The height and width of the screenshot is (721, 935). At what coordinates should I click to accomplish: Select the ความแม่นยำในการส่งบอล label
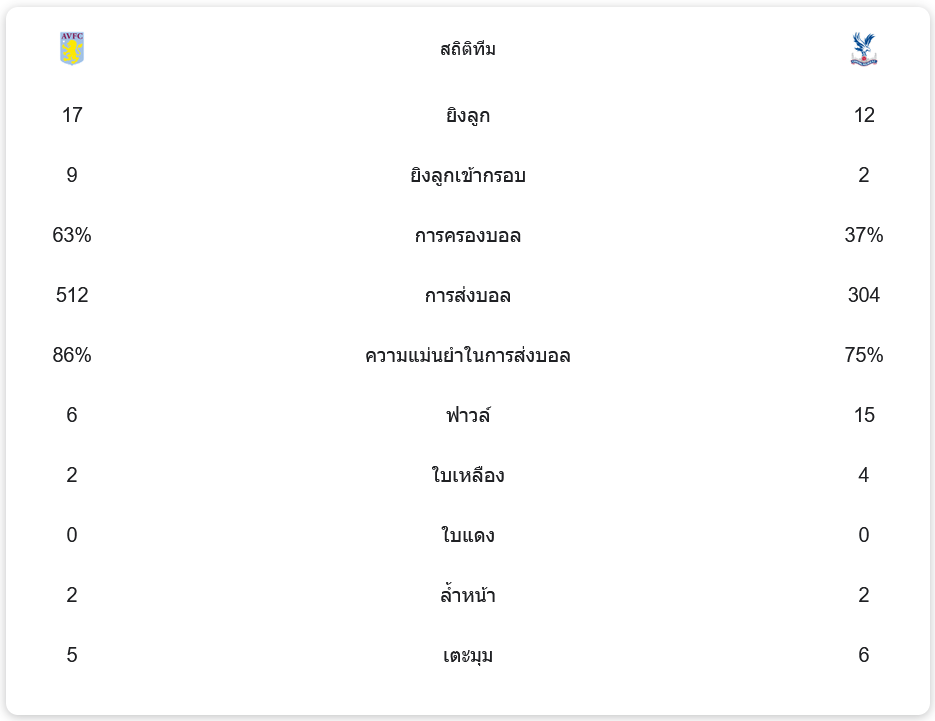(x=468, y=356)
